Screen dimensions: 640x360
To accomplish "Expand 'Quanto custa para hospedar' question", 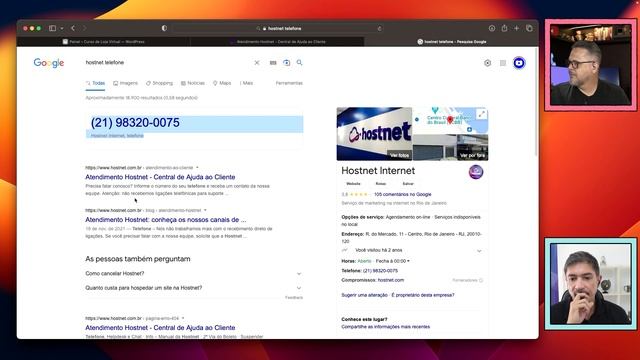I will click(x=194, y=288).
